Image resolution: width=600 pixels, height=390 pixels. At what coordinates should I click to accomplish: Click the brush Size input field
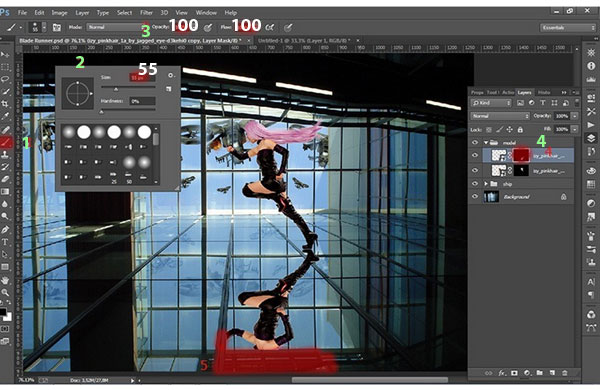(142, 78)
